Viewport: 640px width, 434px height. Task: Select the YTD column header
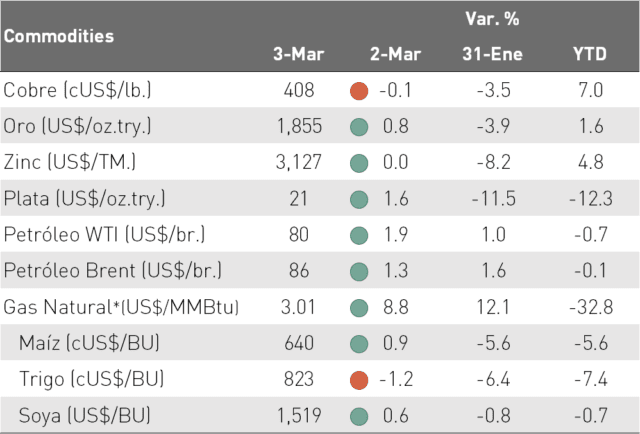coord(589,54)
